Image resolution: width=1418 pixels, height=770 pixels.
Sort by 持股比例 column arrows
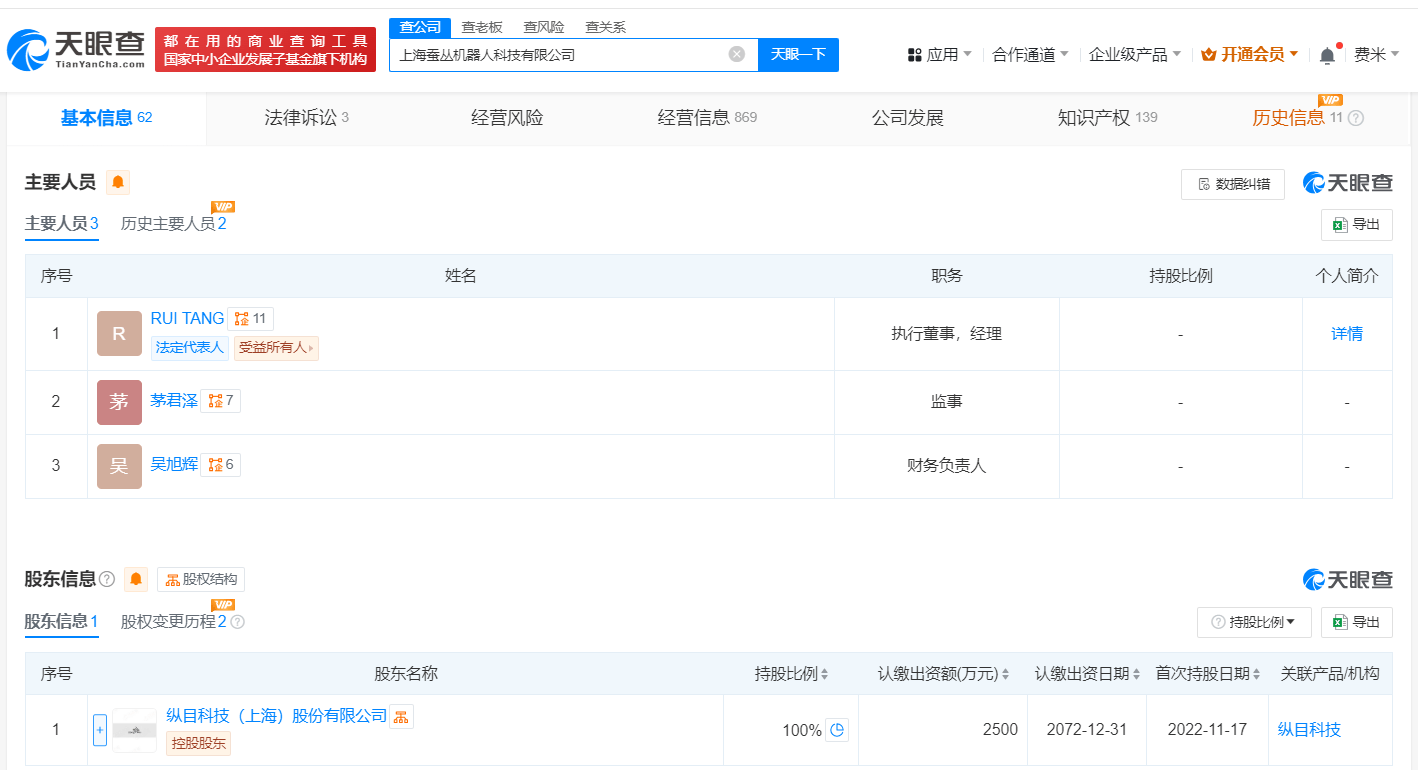pos(825,674)
